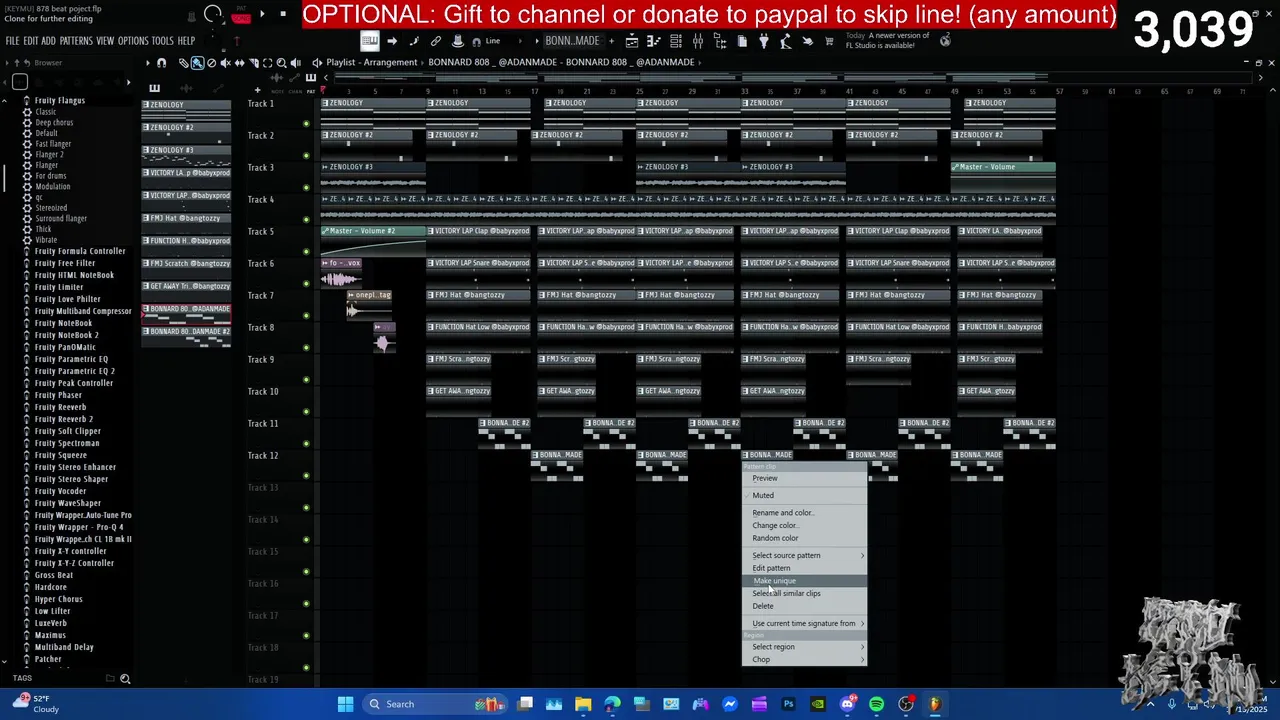Click the globe news icon
The width and height of the screenshot is (1280, 720).
click(x=945, y=40)
